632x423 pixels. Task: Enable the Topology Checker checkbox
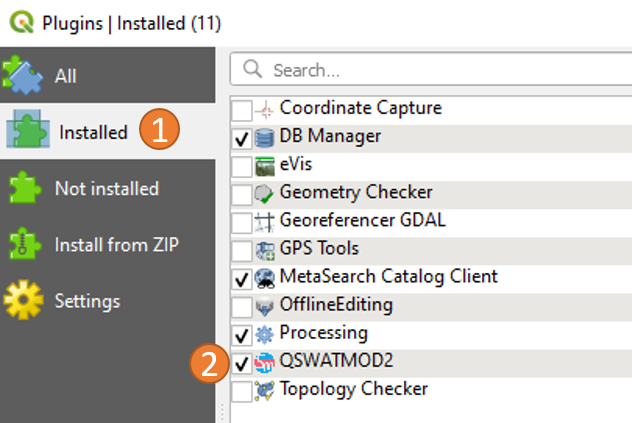[242, 391]
